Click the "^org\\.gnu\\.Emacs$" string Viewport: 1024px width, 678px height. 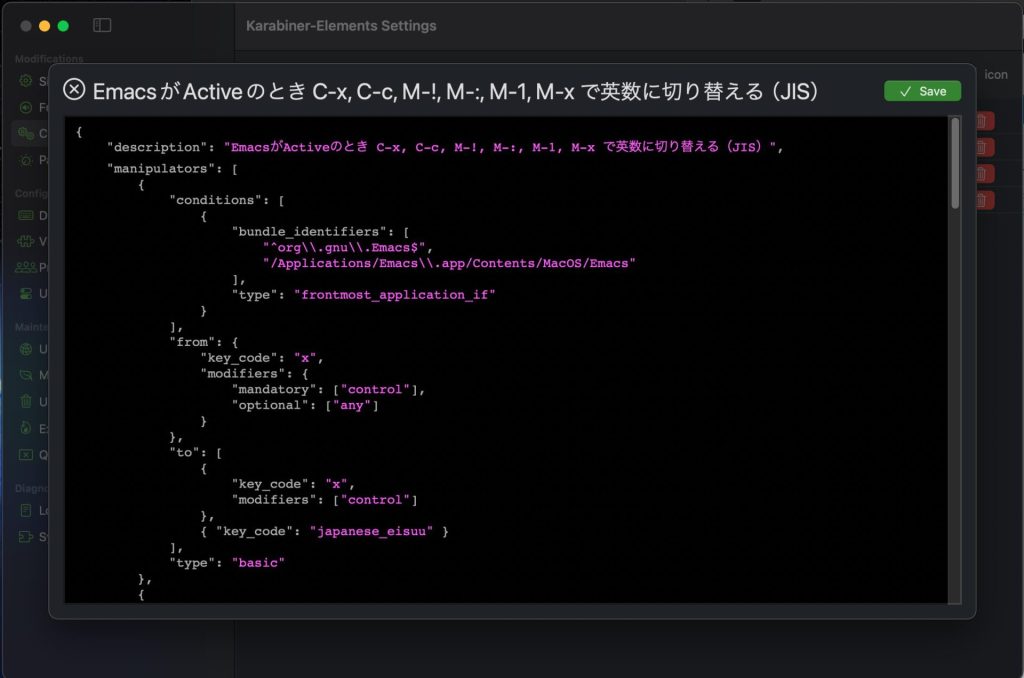point(344,248)
